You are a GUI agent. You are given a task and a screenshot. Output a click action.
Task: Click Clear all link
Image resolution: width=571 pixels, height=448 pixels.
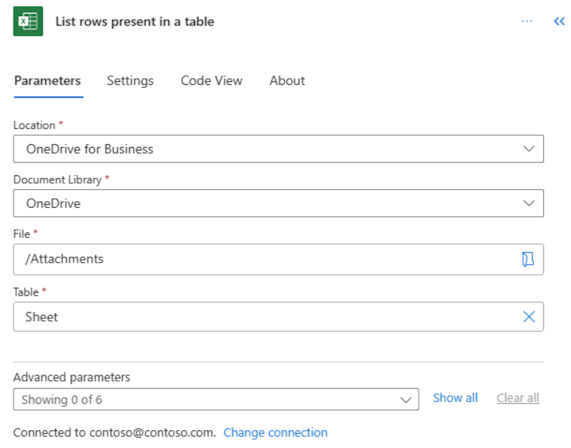pyautogui.click(x=517, y=398)
